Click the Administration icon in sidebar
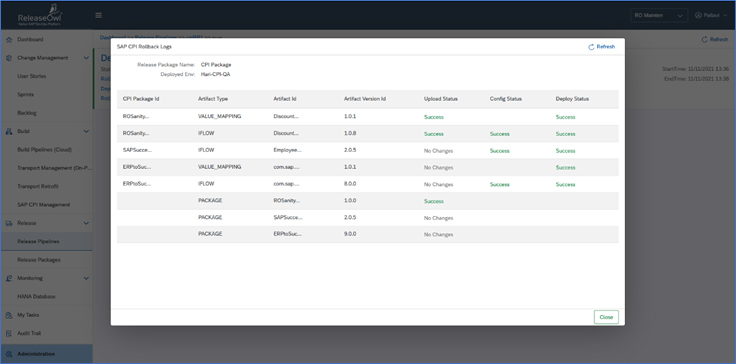736x364 pixels. pyautogui.click(x=9, y=354)
